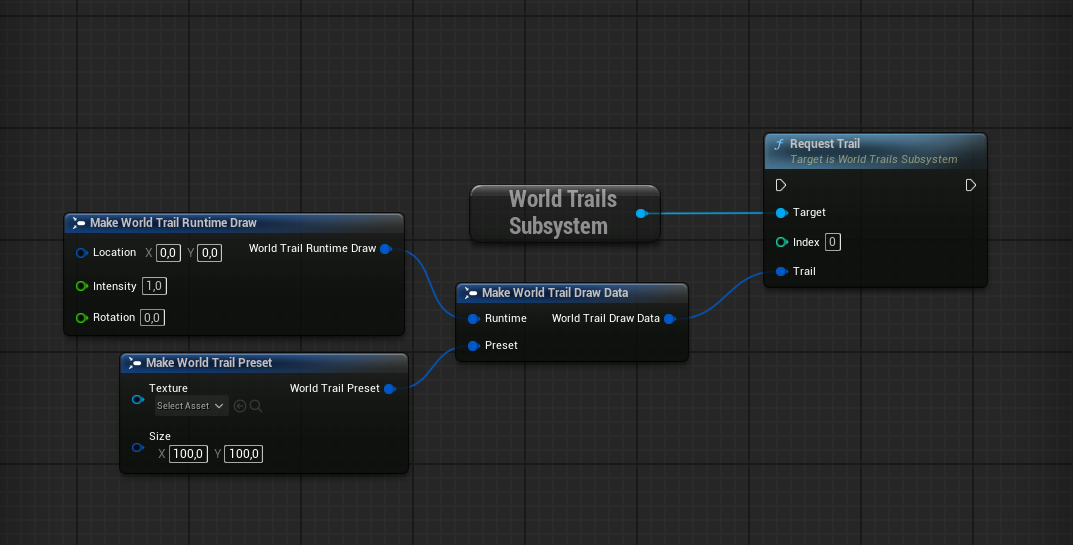Click the struct icon on Make World Trail Runtime Draw
This screenshot has width=1073, height=545.
pyautogui.click(x=79, y=223)
